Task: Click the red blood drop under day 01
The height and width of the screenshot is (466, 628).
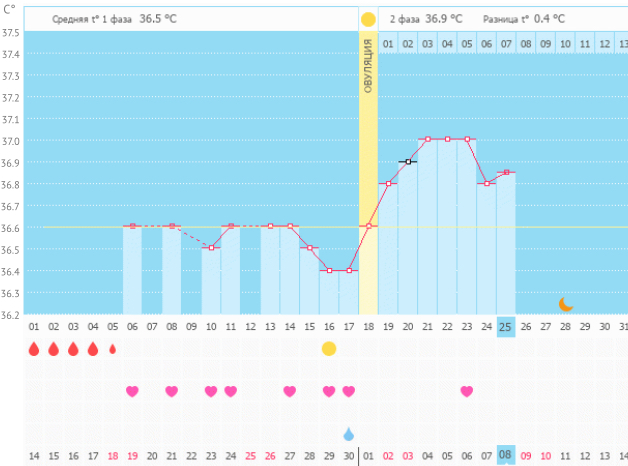Action: [33, 349]
